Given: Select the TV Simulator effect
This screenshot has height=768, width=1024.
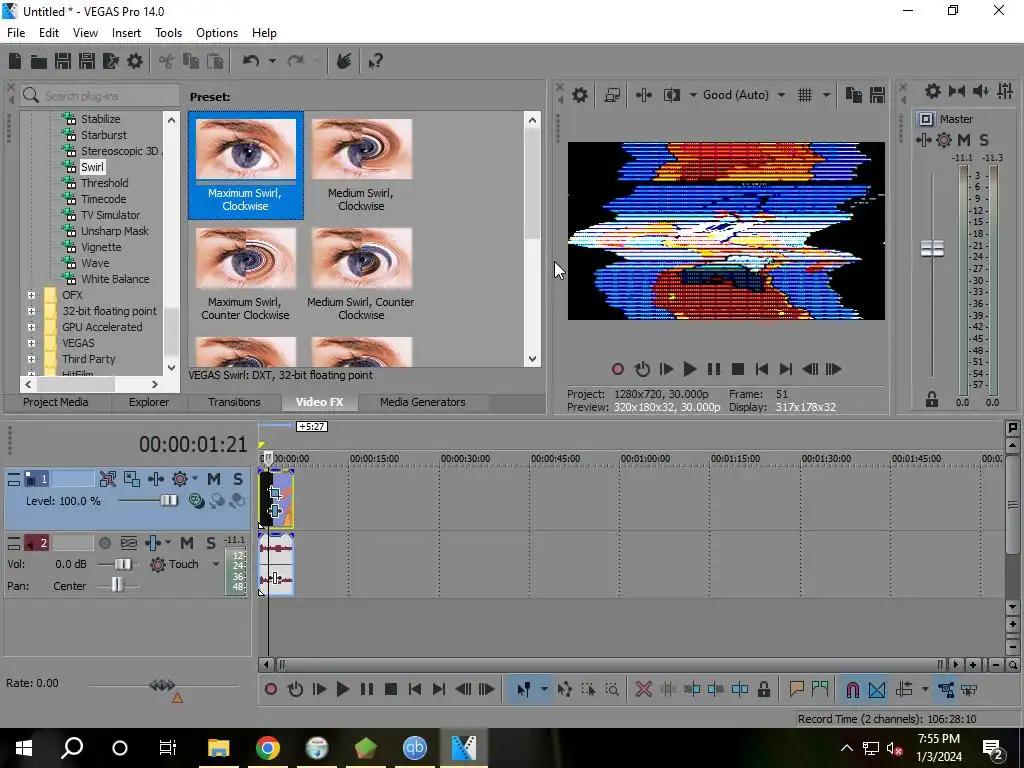Looking at the screenshot, I should pos(110,215).
